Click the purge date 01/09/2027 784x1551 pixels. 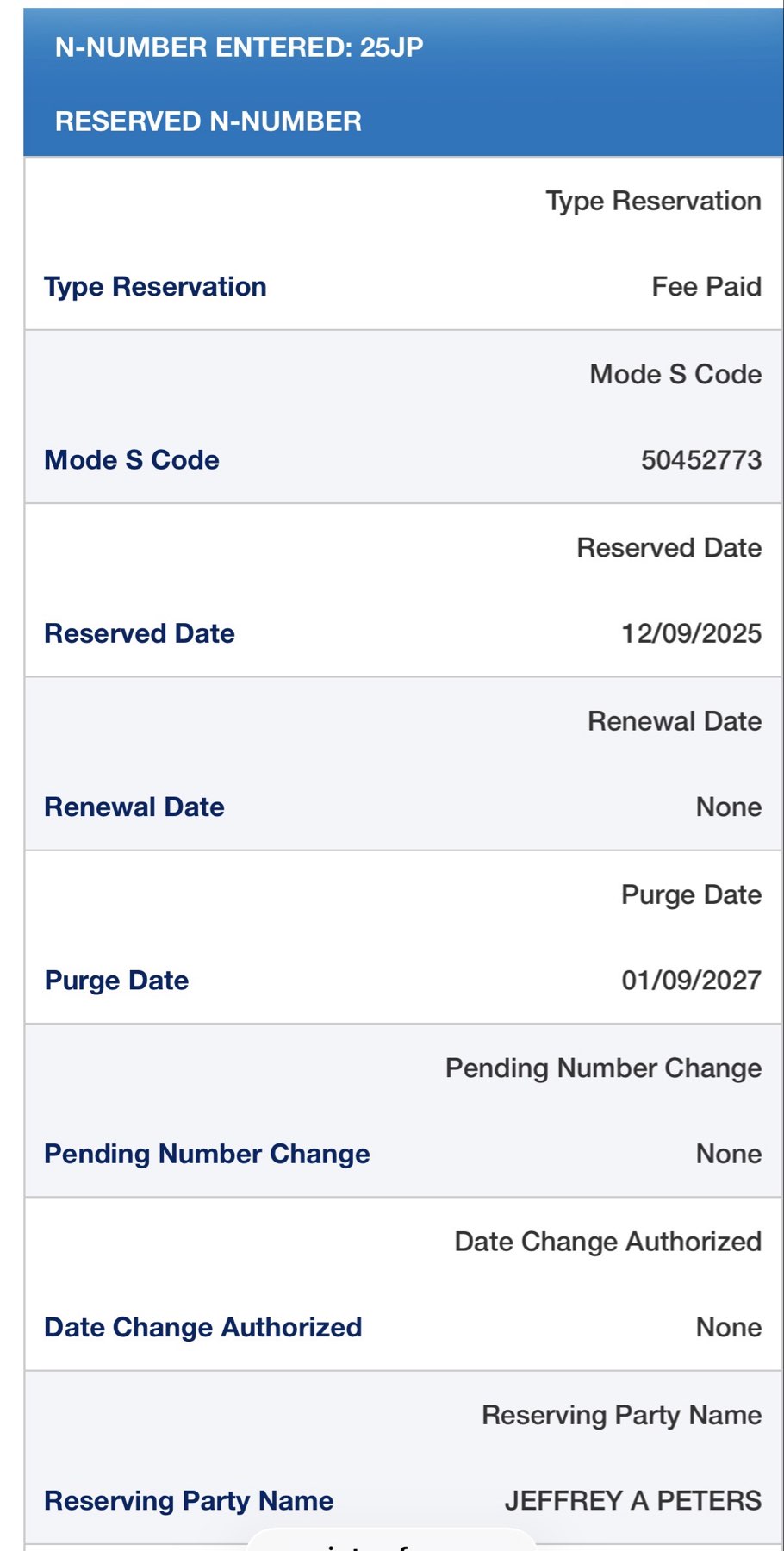click(x=691, y=981)
